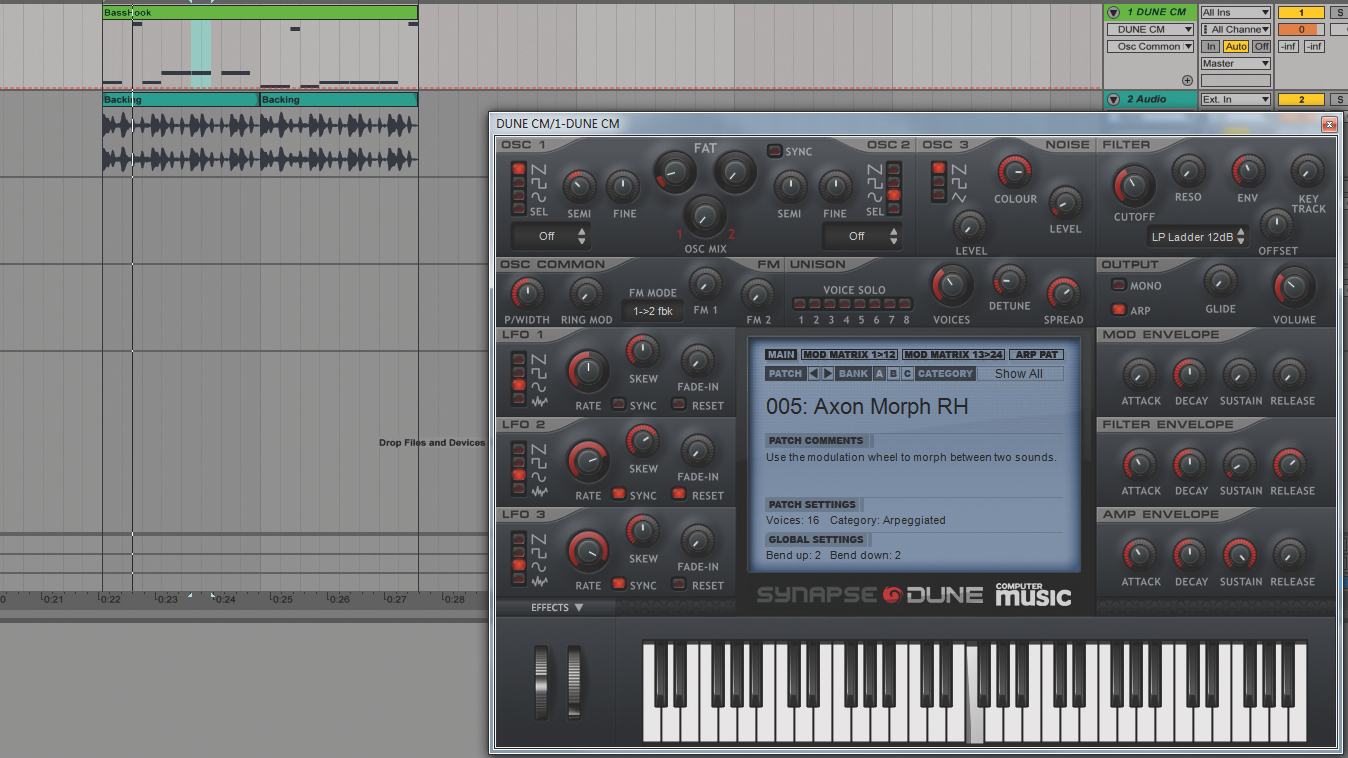Select OSC 1 sine waveform LED
Image resolution: width=1348 pixels, height=758 pixels.
point(518,196)
